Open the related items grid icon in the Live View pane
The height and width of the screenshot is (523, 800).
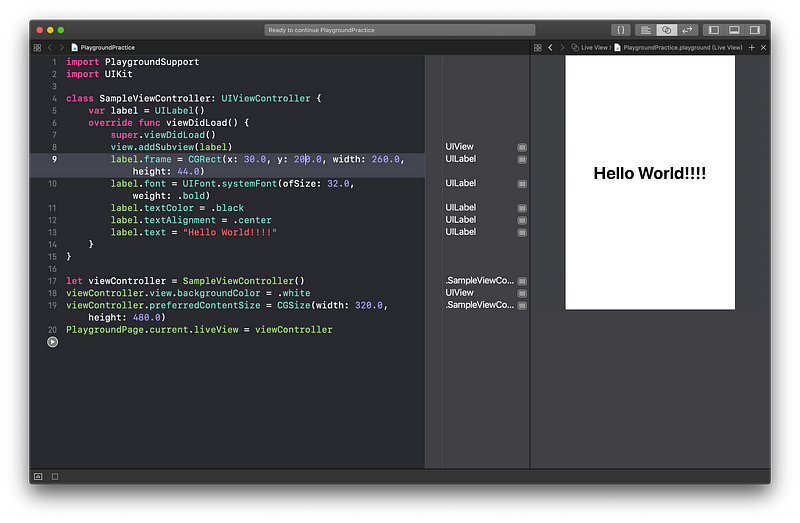click(x=537, y=47)
